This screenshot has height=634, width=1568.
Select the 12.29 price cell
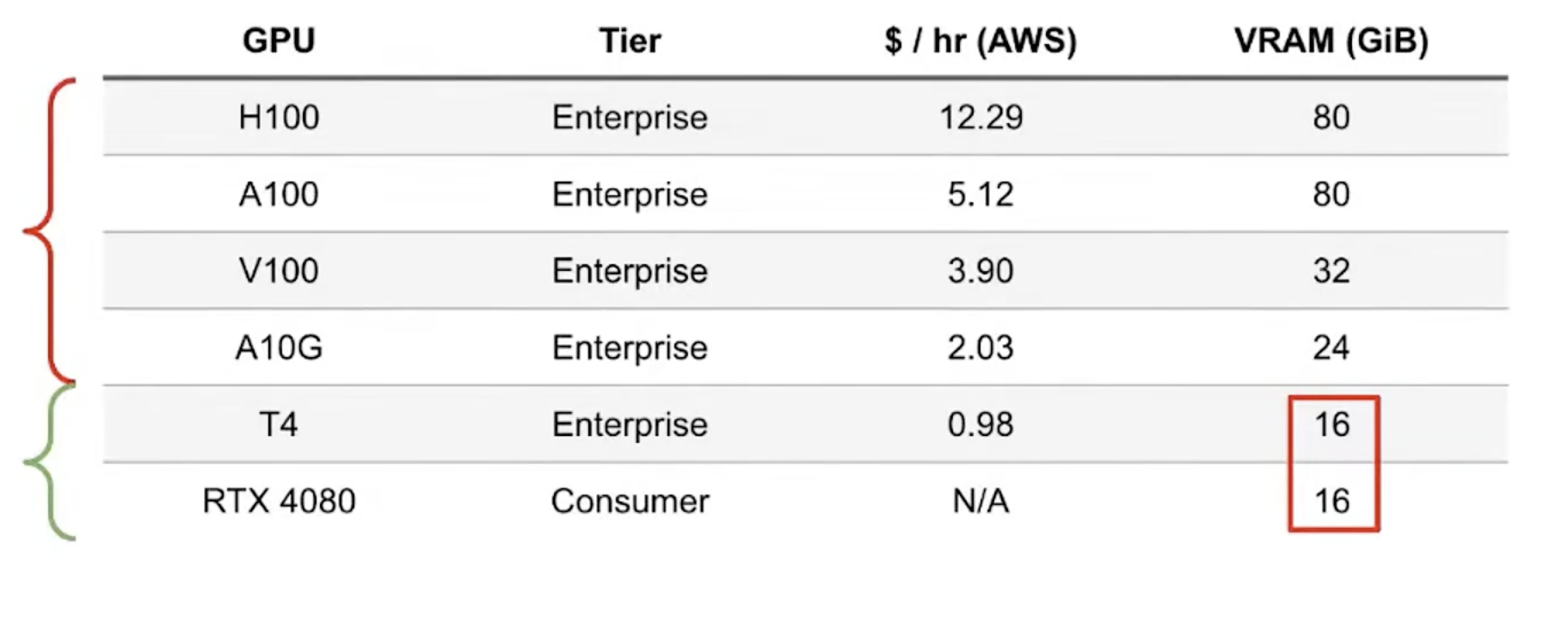(x=981, y=117)
